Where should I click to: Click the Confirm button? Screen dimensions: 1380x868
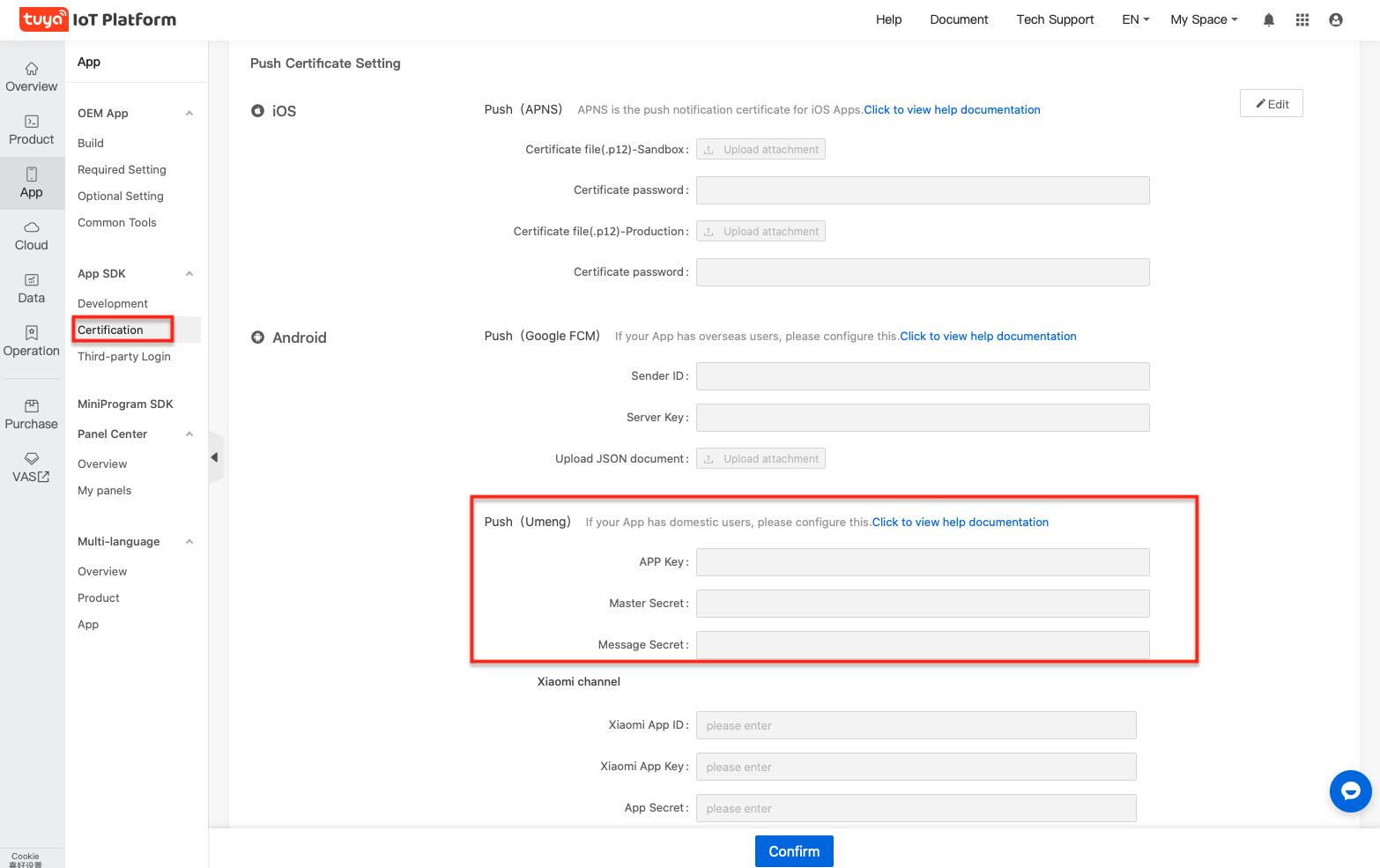pos(793,851)
